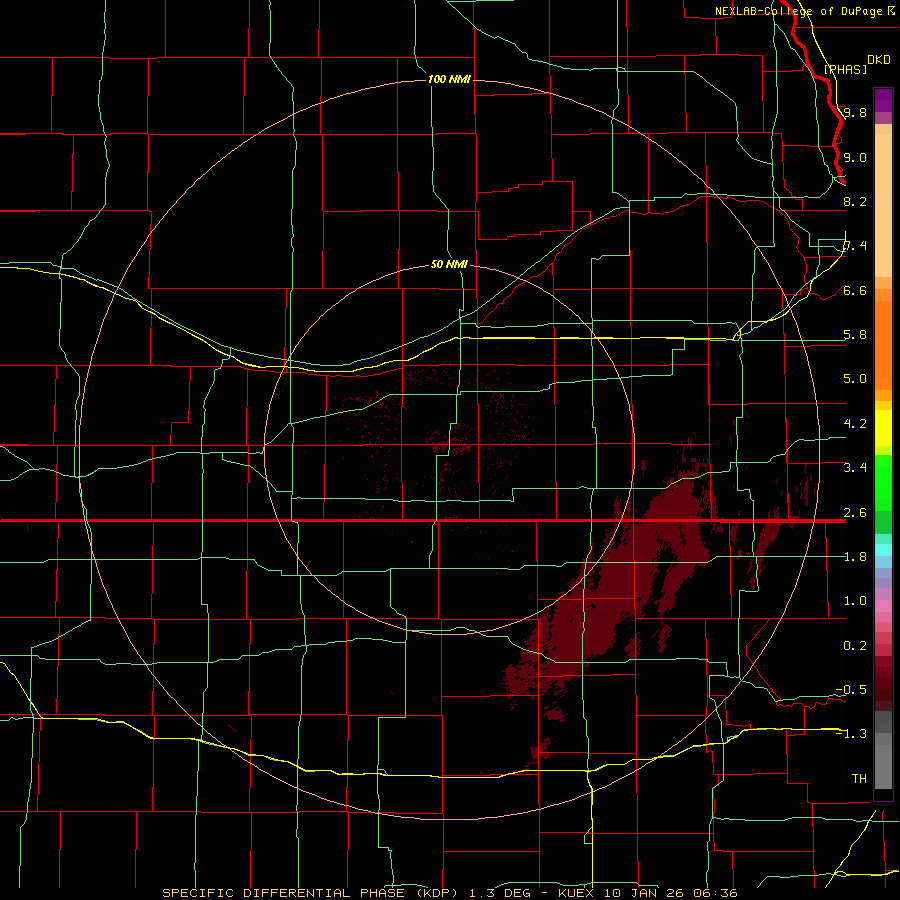Pick the pink color scale segment
The image size is (900, 900).
[x=883, y=606]
